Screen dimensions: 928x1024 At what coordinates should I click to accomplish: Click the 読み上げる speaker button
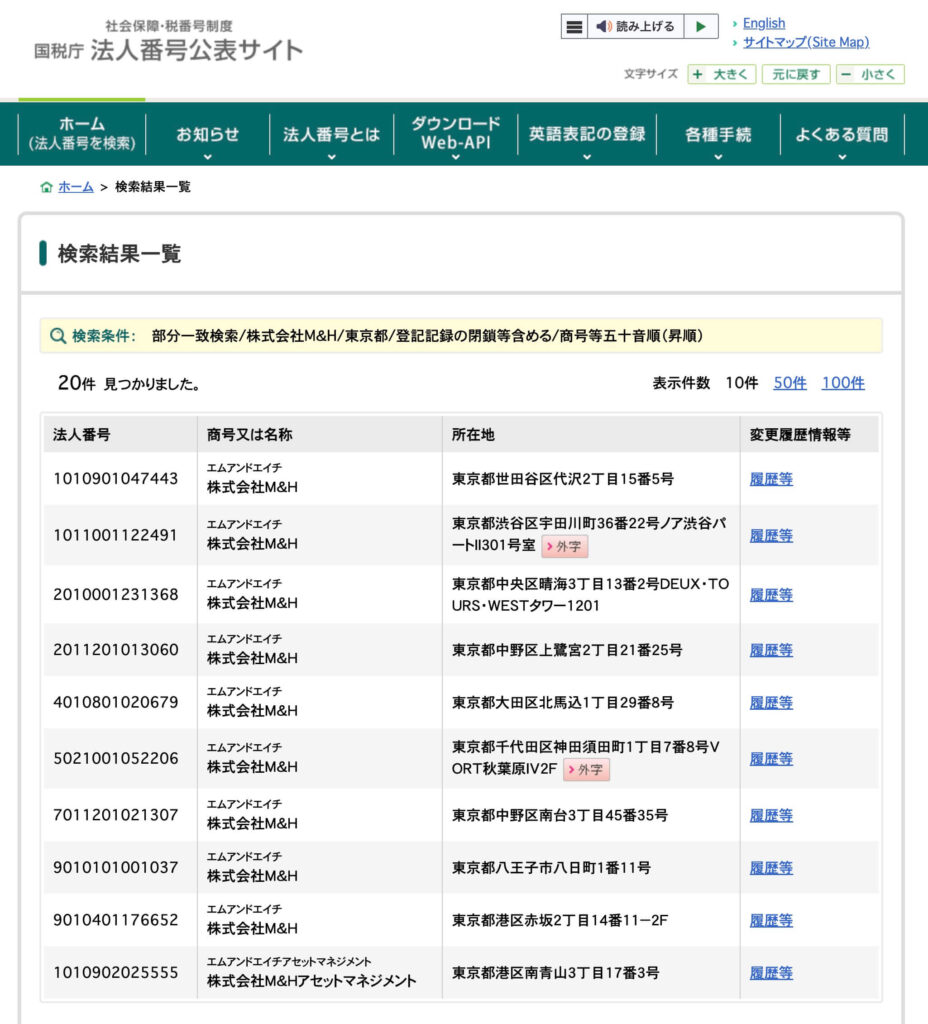pyautogui.click(x=636, y=27)
